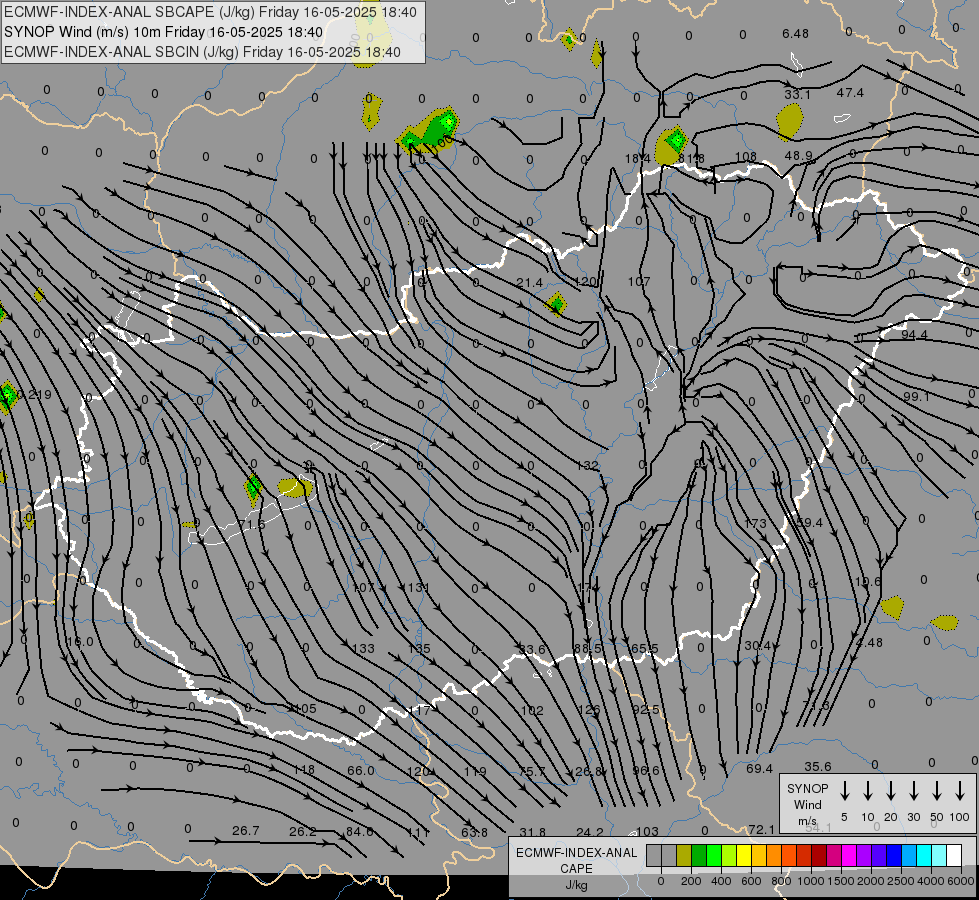Click the 99.1 value on the map
This screenshot has width=979, height=900.
pyautogui.click(x=916, y=397)
